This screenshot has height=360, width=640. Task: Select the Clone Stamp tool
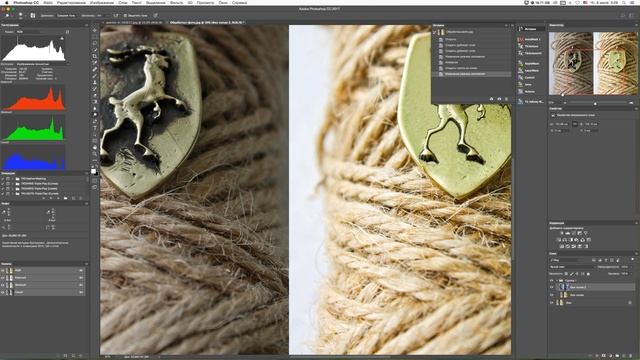(95, 82)
